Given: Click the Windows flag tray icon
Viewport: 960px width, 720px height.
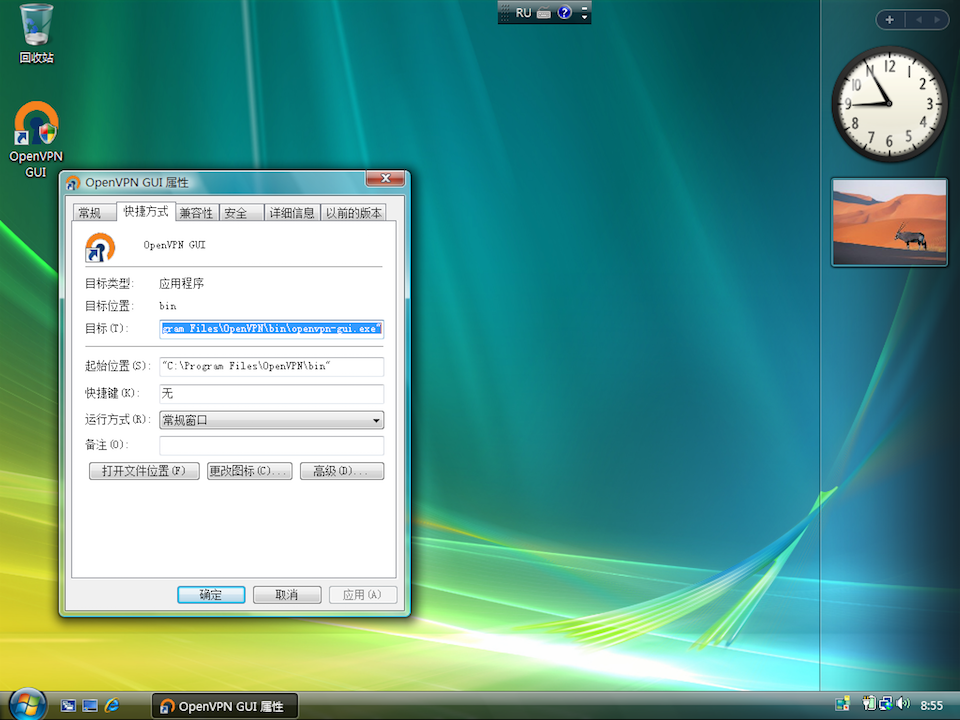Looking at the screenshot, I should (x=842, y=704).
